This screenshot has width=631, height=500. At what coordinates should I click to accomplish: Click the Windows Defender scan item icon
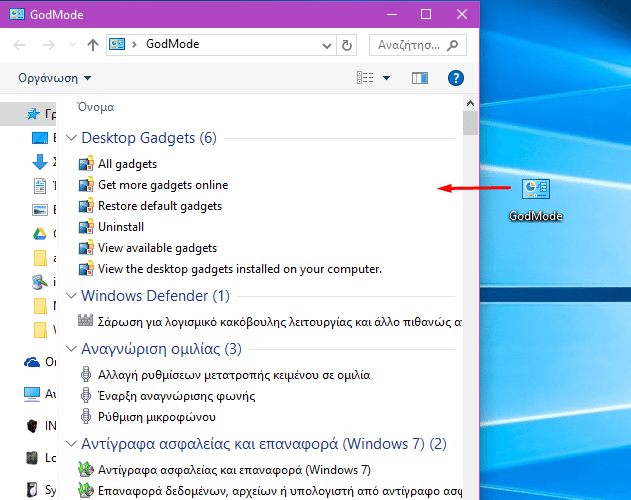85,321
